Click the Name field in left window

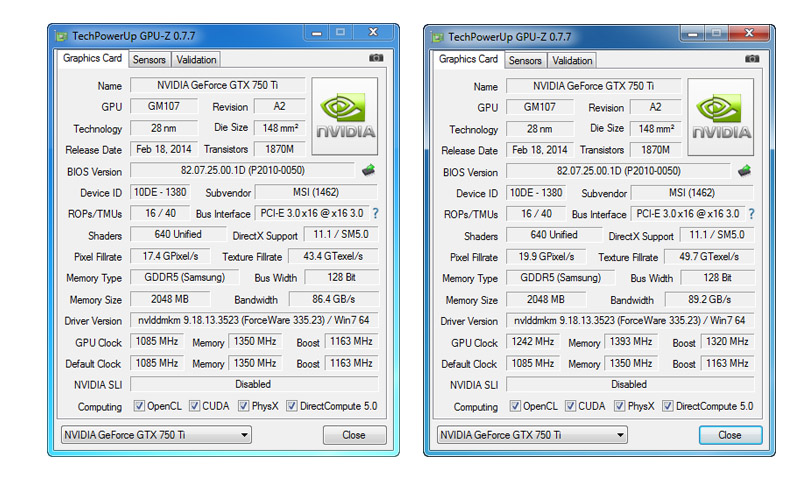(218, 85)
